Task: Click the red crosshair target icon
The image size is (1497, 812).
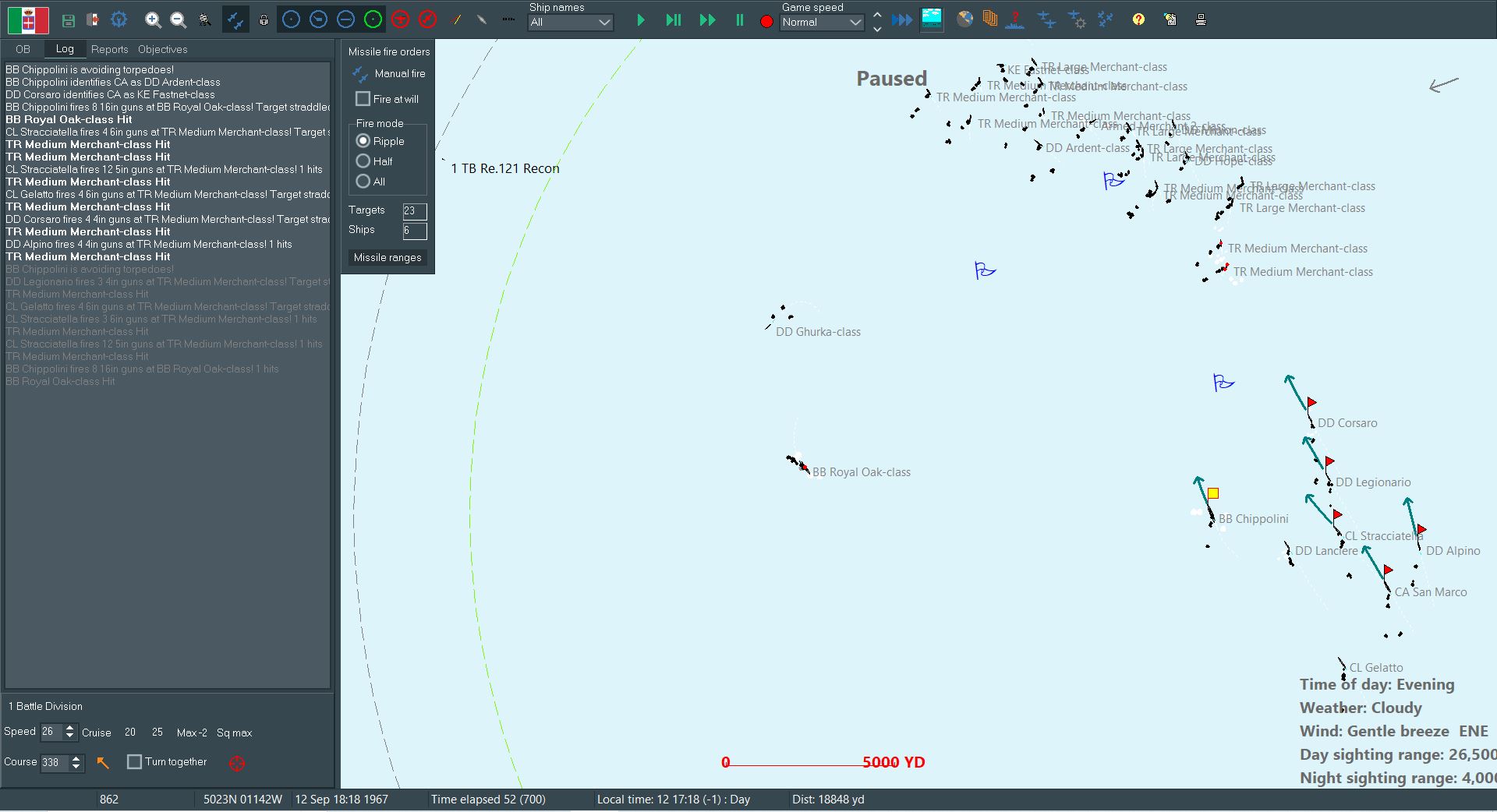Action: coord(237,764)
